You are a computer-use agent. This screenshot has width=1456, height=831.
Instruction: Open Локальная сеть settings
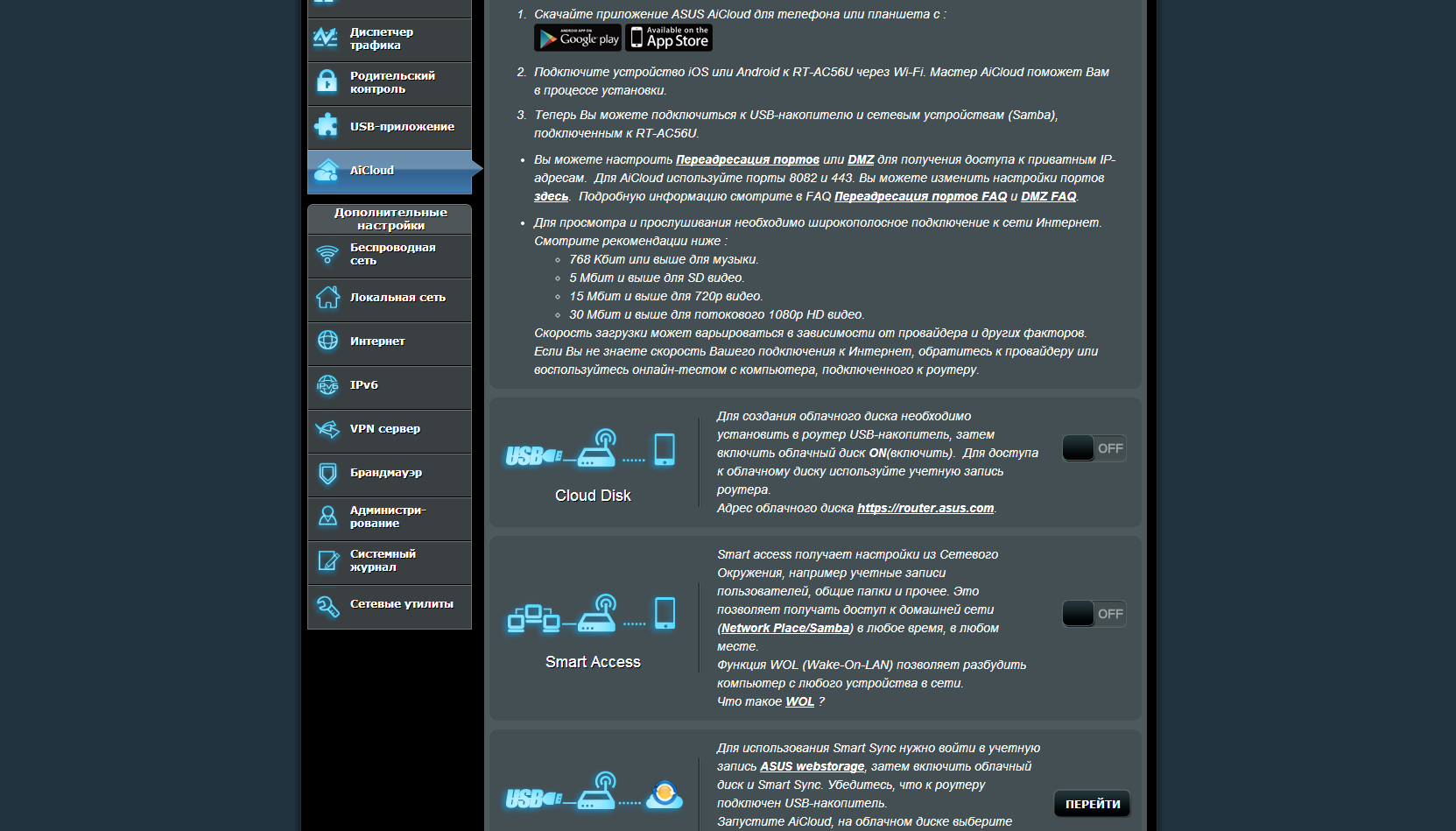click(x=390, y=299)
